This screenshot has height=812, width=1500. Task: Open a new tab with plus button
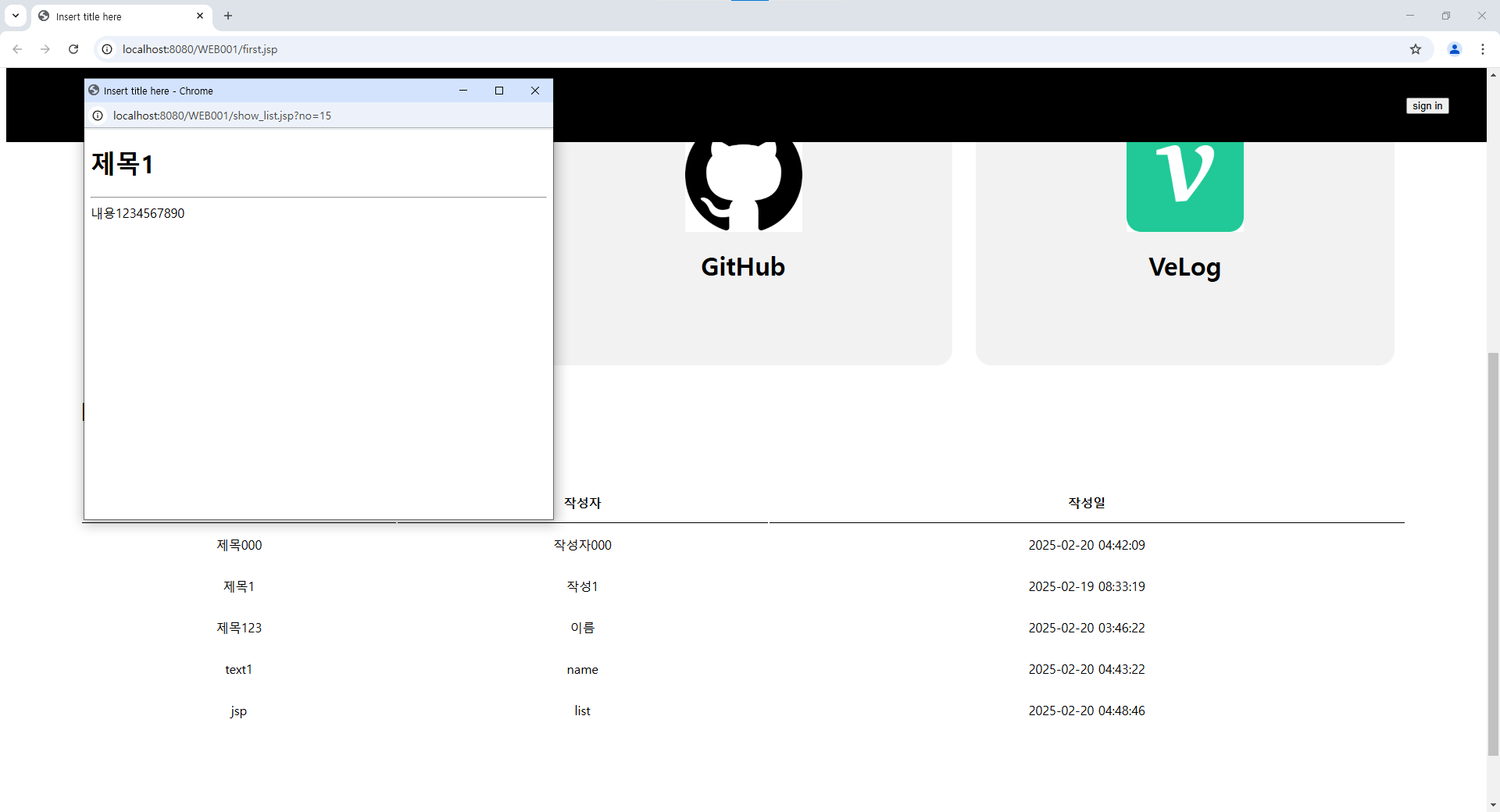228,16
